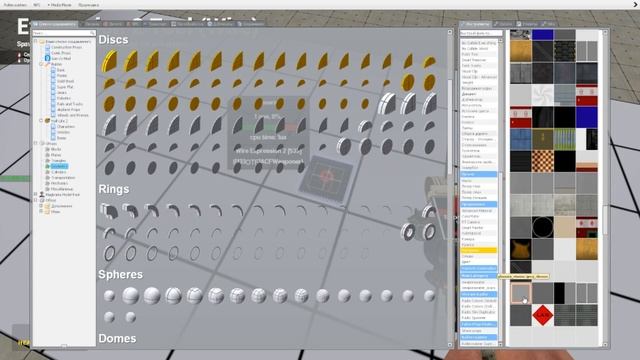640x360 pixels.
Task: Expand the Model Pack node with the person icon
Action: (36, 195)
